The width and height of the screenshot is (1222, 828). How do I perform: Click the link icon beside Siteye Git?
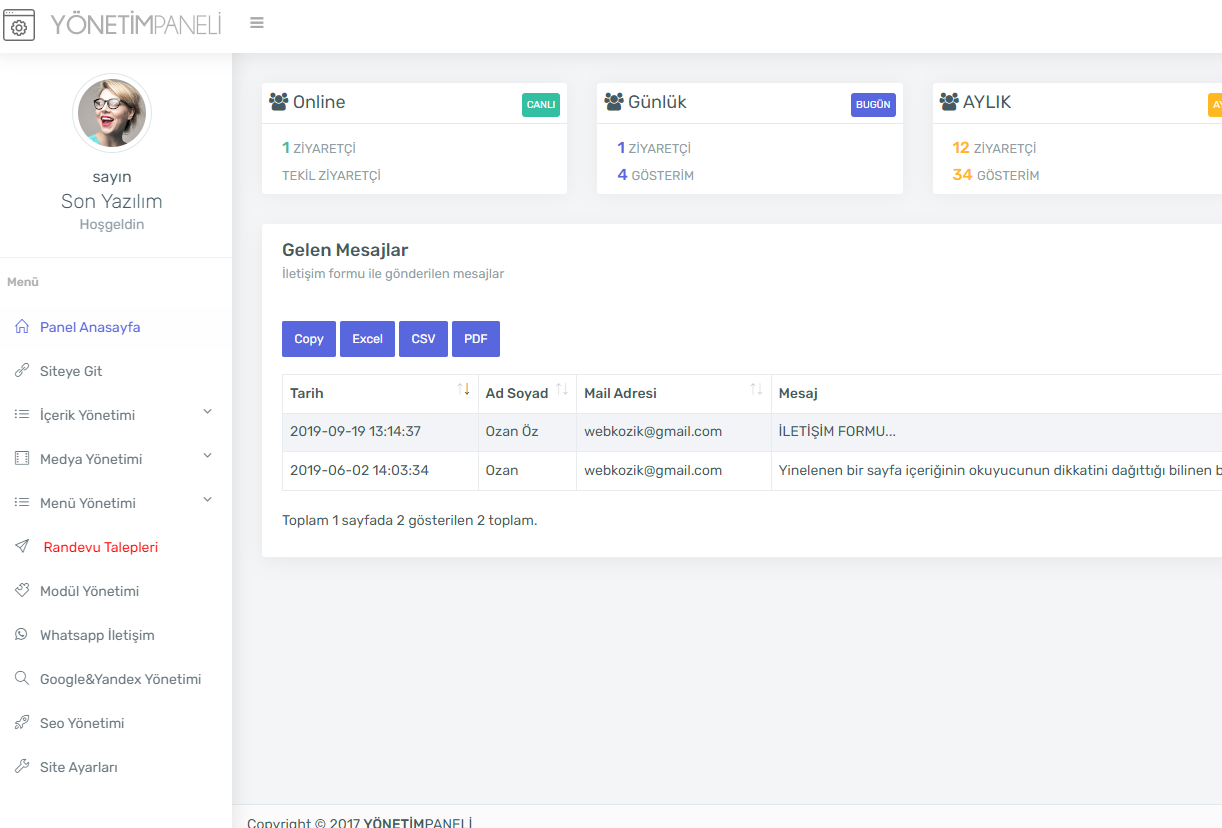(22, 371)
